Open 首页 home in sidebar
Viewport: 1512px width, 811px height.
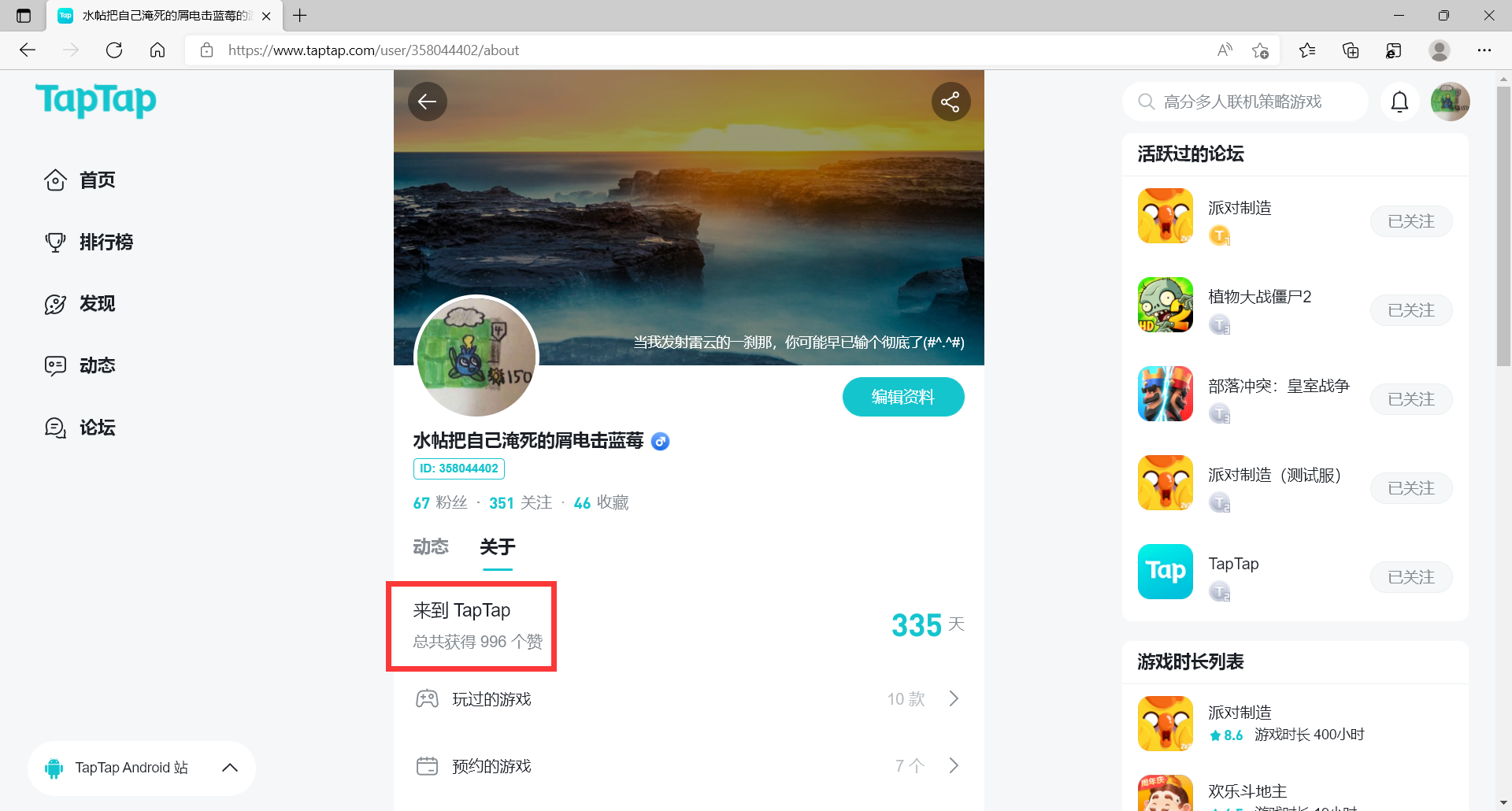pyautogui.click(x=80, y=180)
